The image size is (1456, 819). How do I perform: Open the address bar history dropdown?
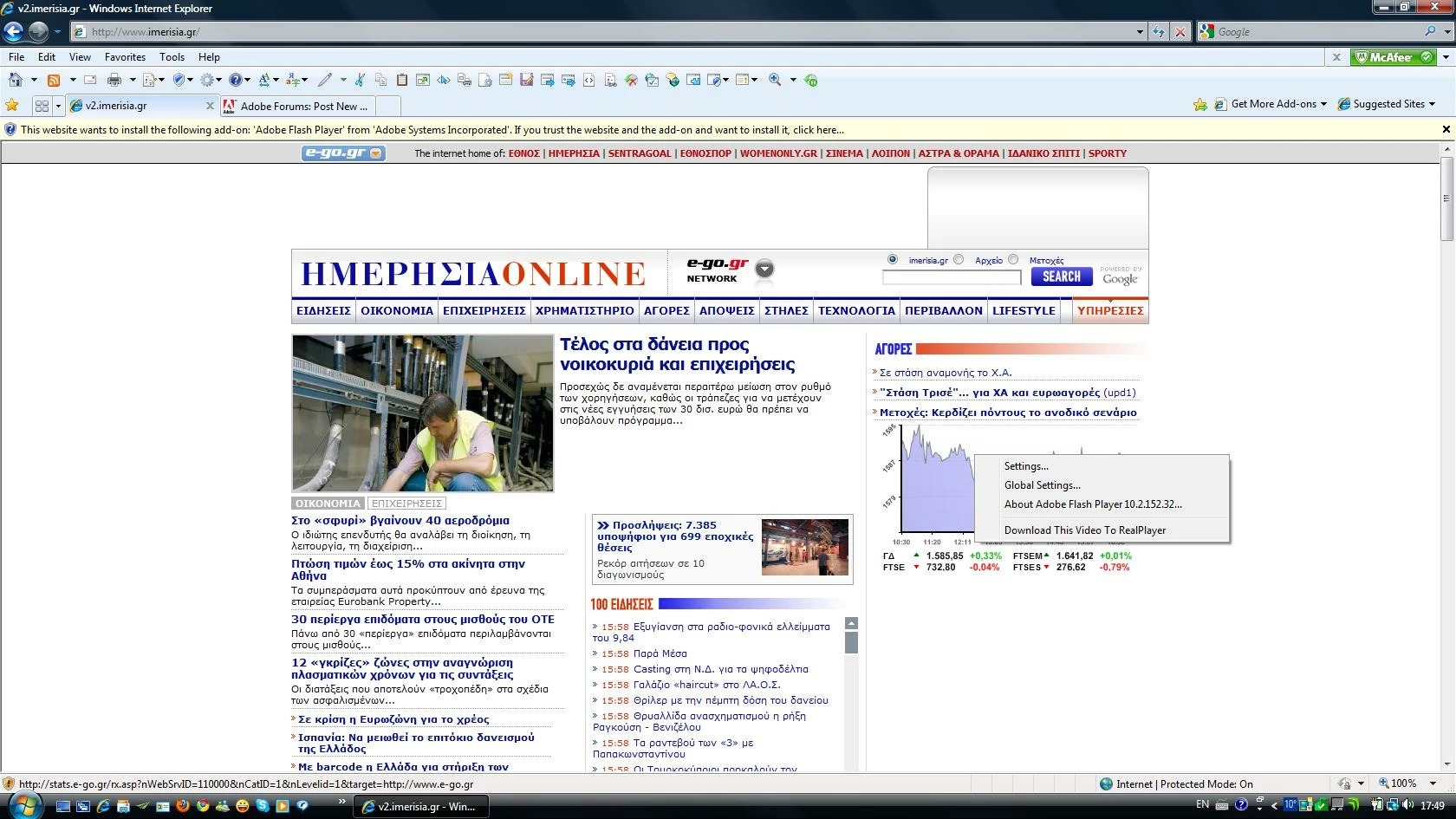coord(1140,32)
